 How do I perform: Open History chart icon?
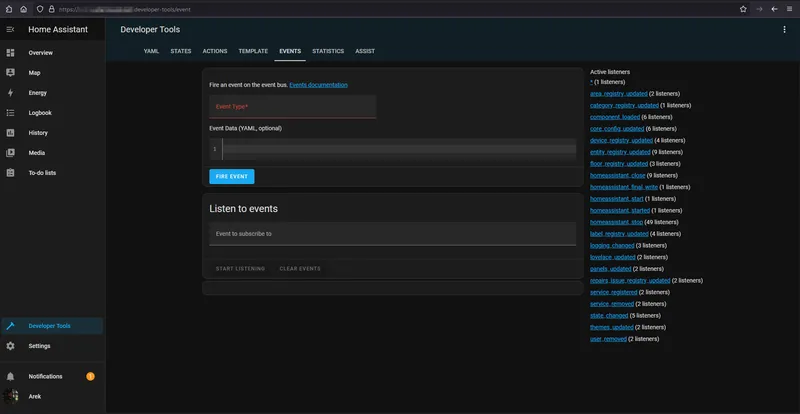[10, 133]
